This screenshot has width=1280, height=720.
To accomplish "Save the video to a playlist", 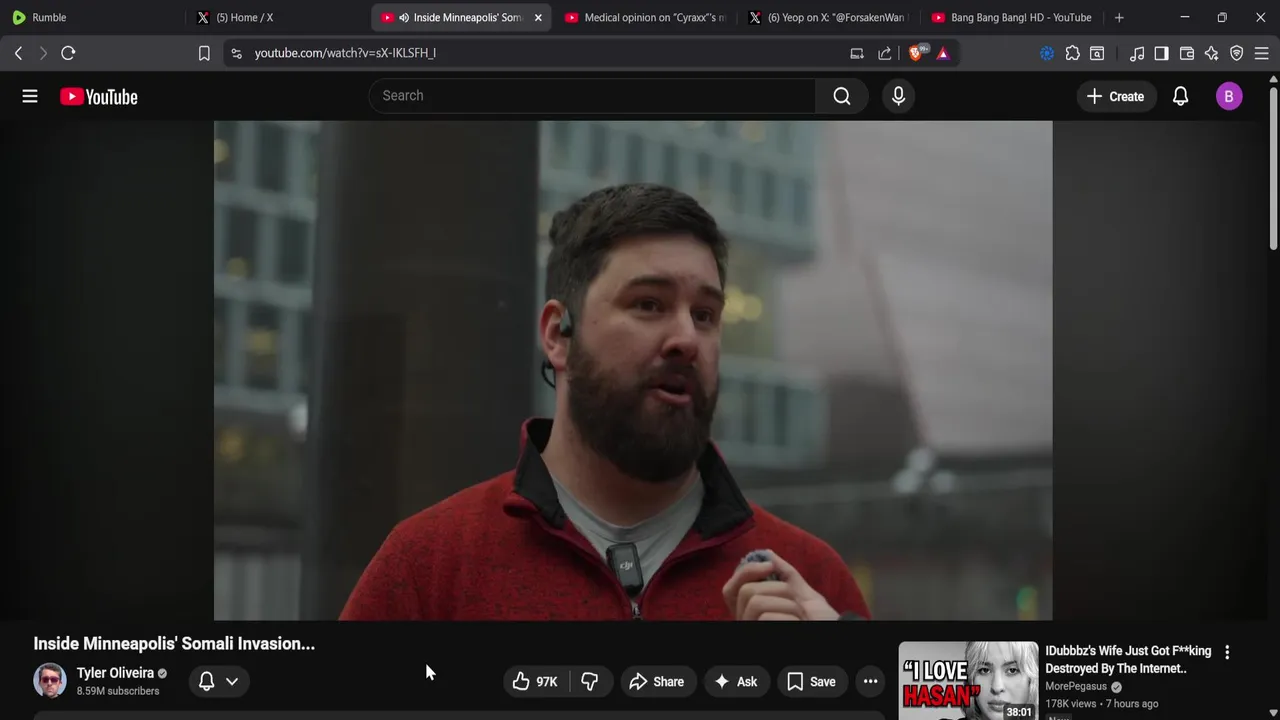I will pos(811,682).
